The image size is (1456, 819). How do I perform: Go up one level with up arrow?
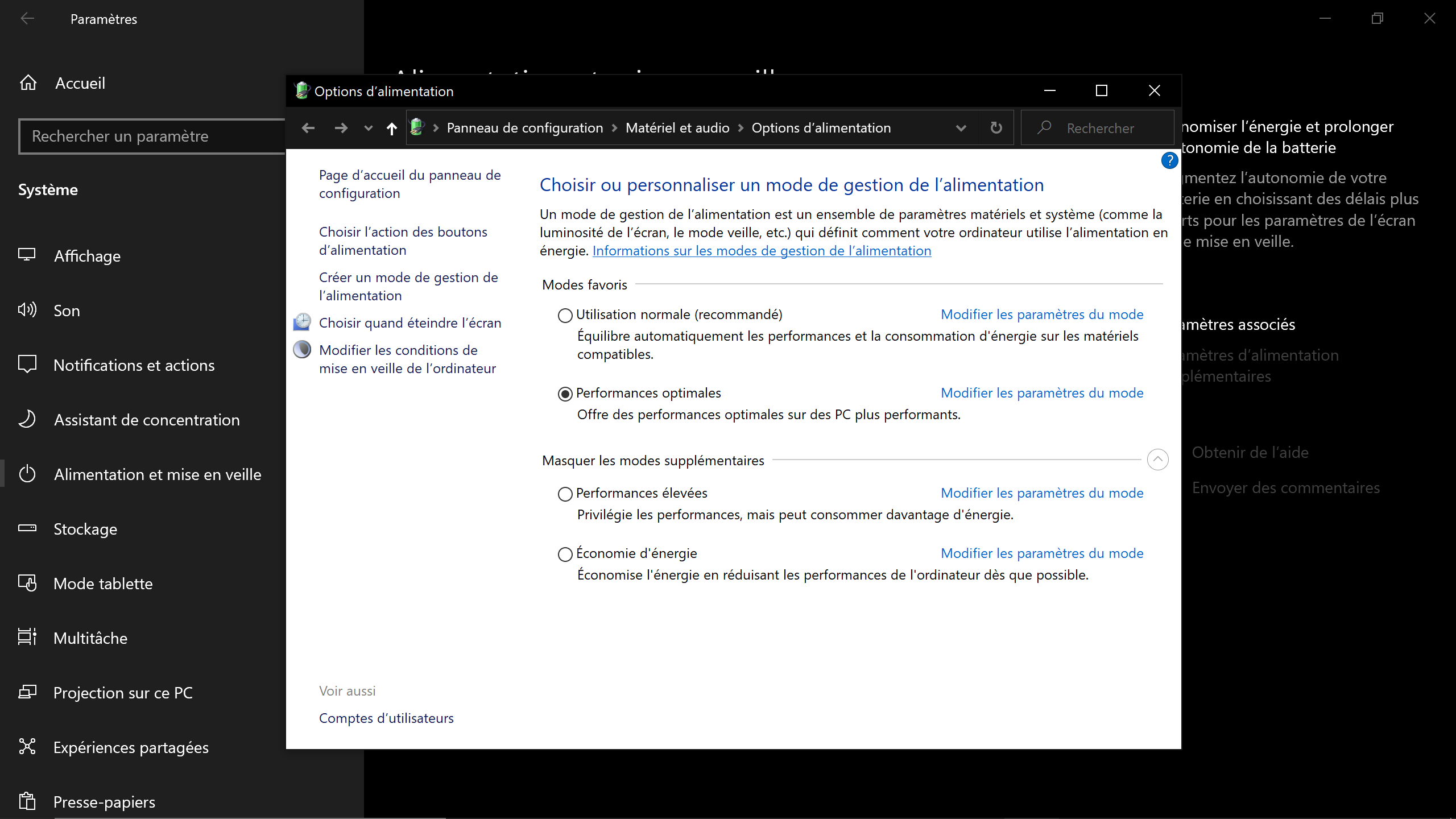391,129
